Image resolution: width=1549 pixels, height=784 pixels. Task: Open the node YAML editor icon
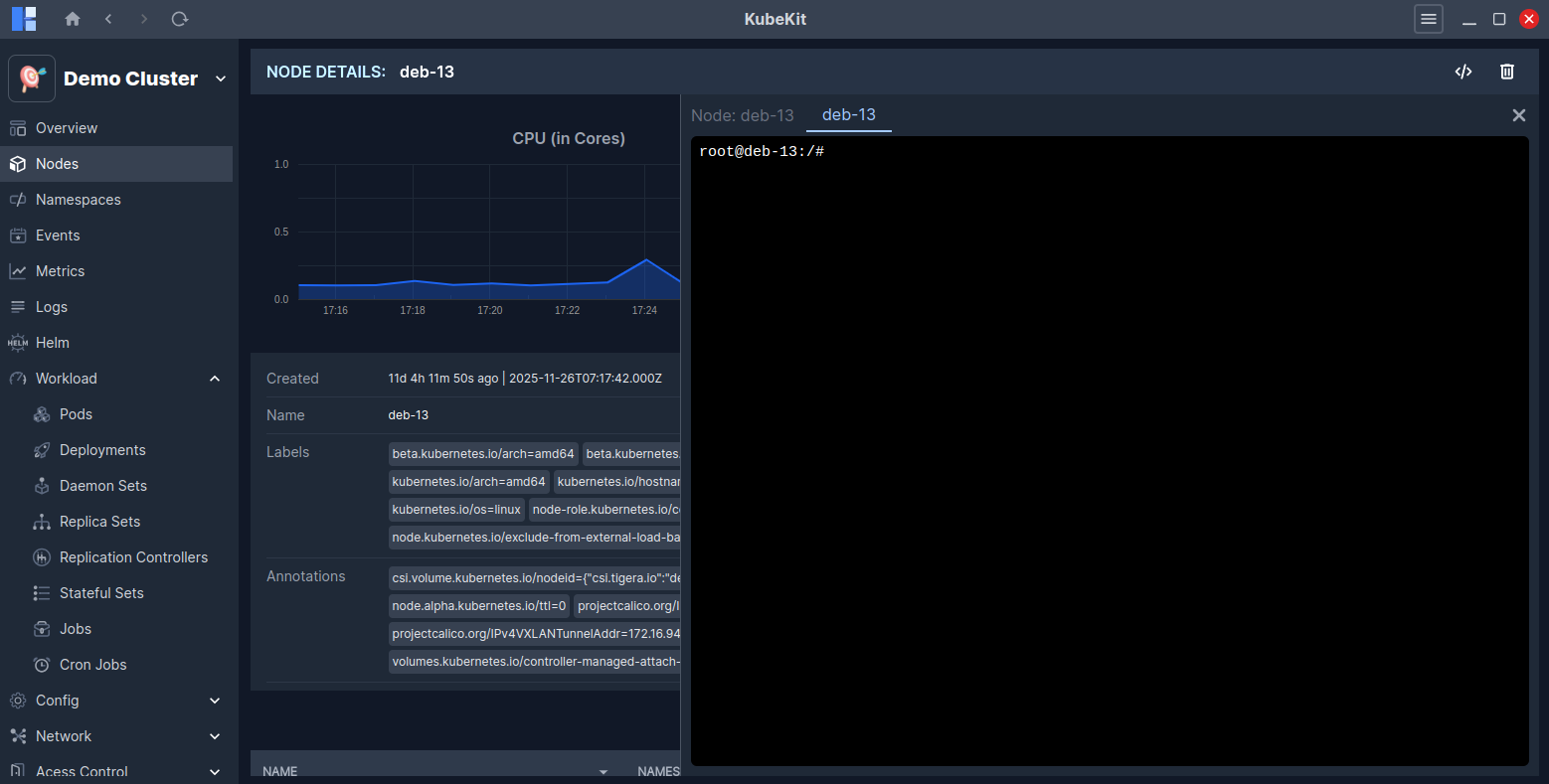click(1463, 71)
